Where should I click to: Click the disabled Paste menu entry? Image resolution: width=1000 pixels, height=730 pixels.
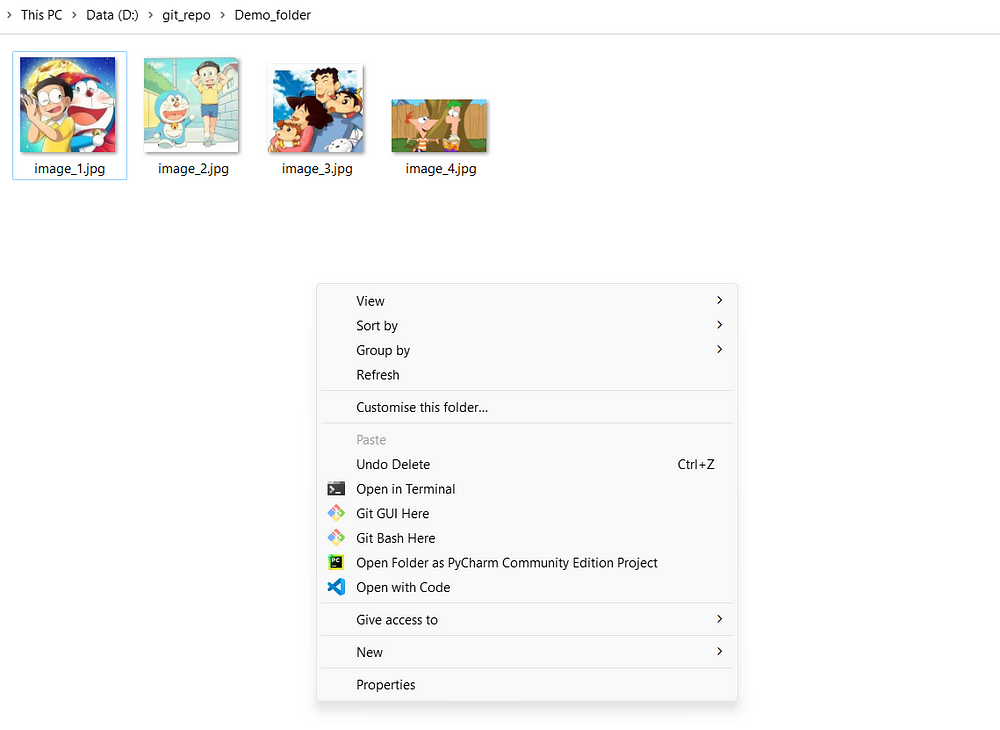pyautogui.click(x=527, y=440)
